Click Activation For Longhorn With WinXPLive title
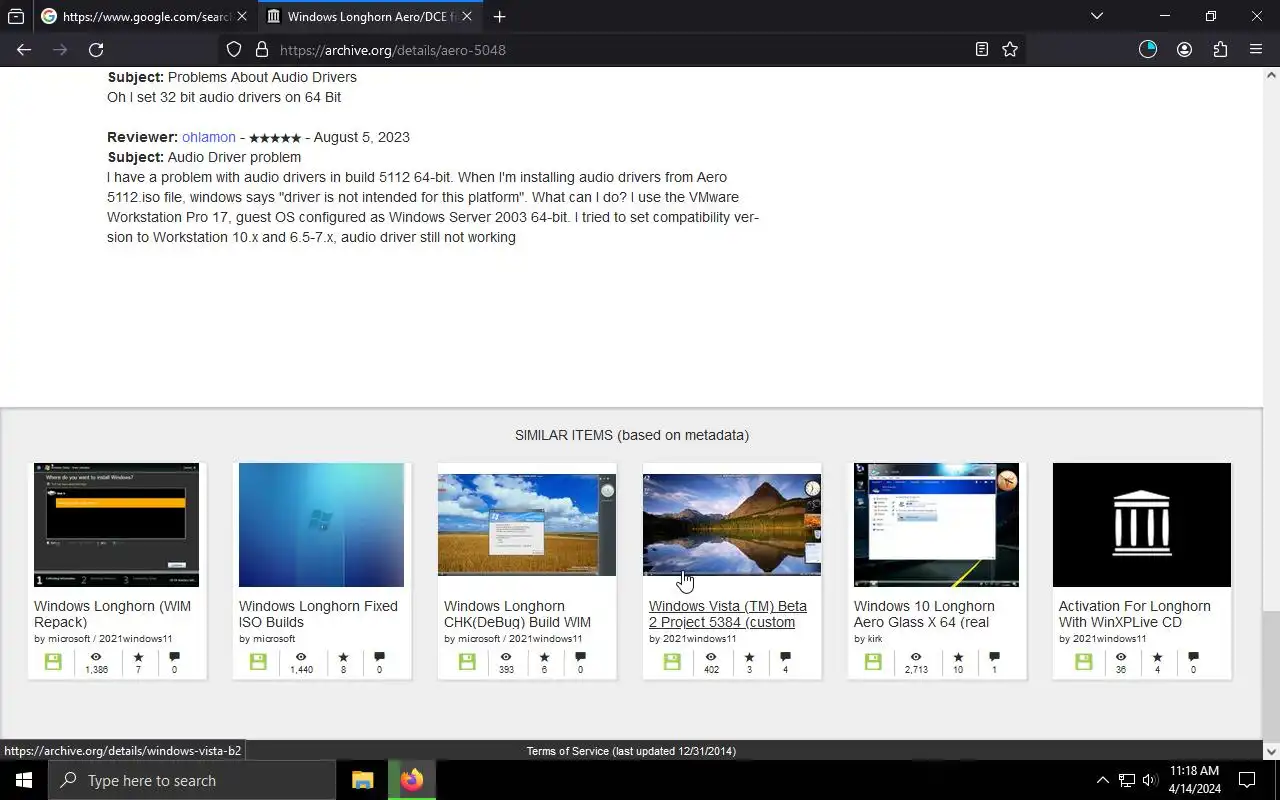The width and height of the screenshot is (1280, 800). 1134,614
